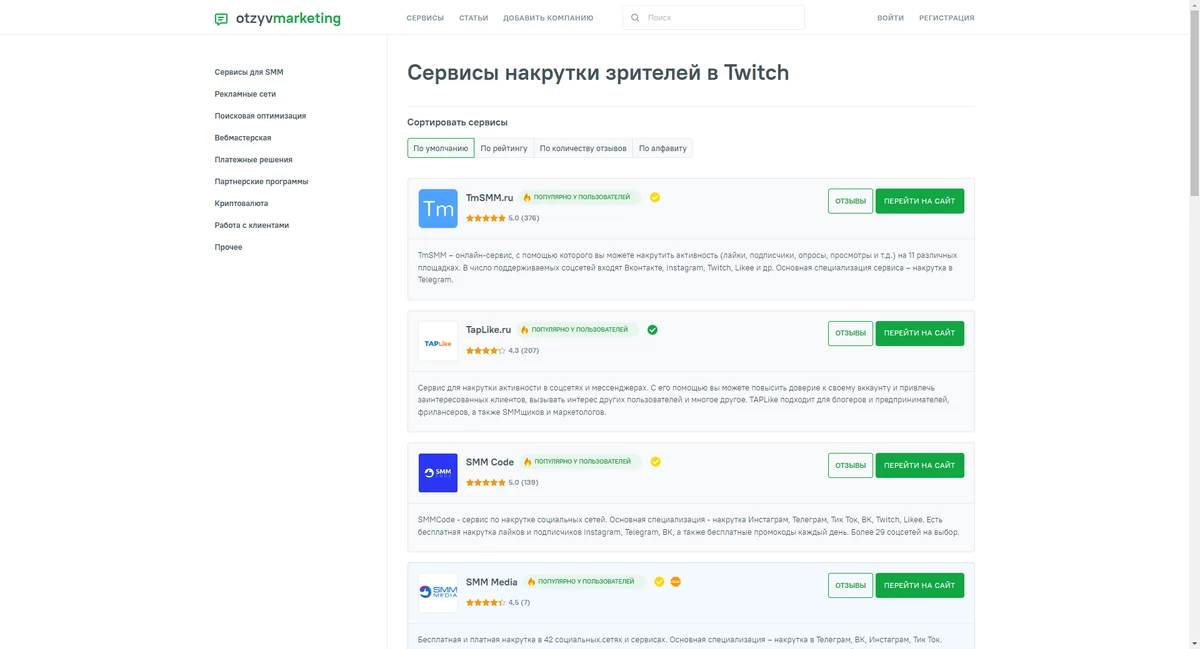1200x649 pixels.
Task: Open Вебмастерская sidebar category
Action: [x=243, y=138]
